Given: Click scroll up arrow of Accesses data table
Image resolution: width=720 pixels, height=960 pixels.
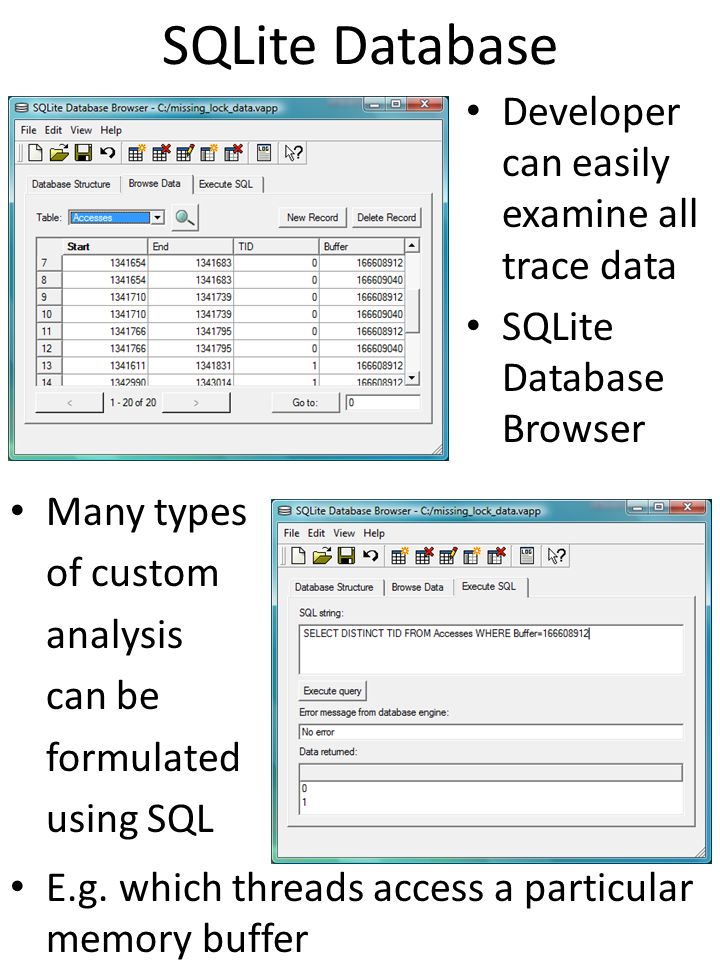Looking at the screenshot, I should 413,246.
